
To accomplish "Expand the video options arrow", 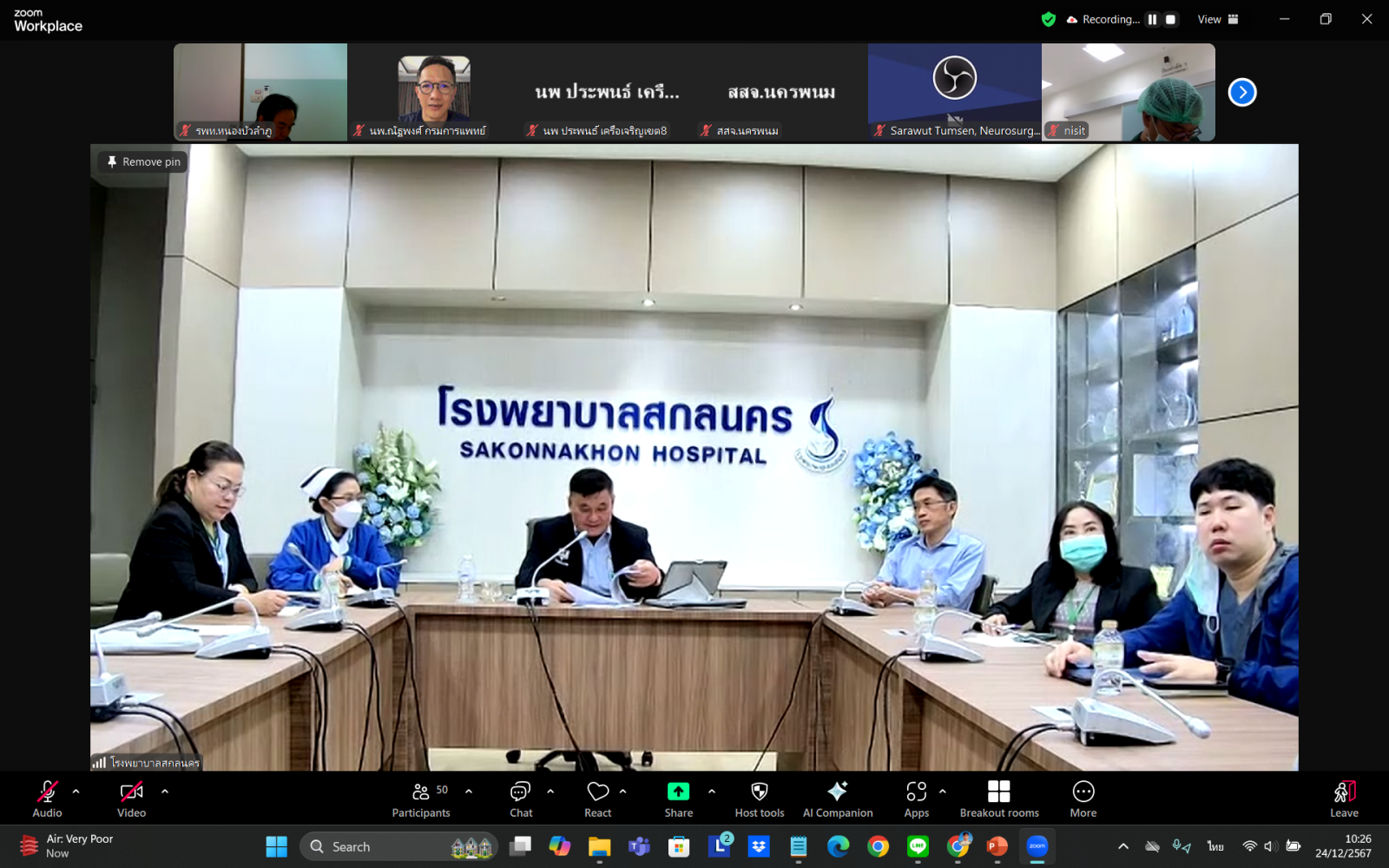I will pos(165,792).
